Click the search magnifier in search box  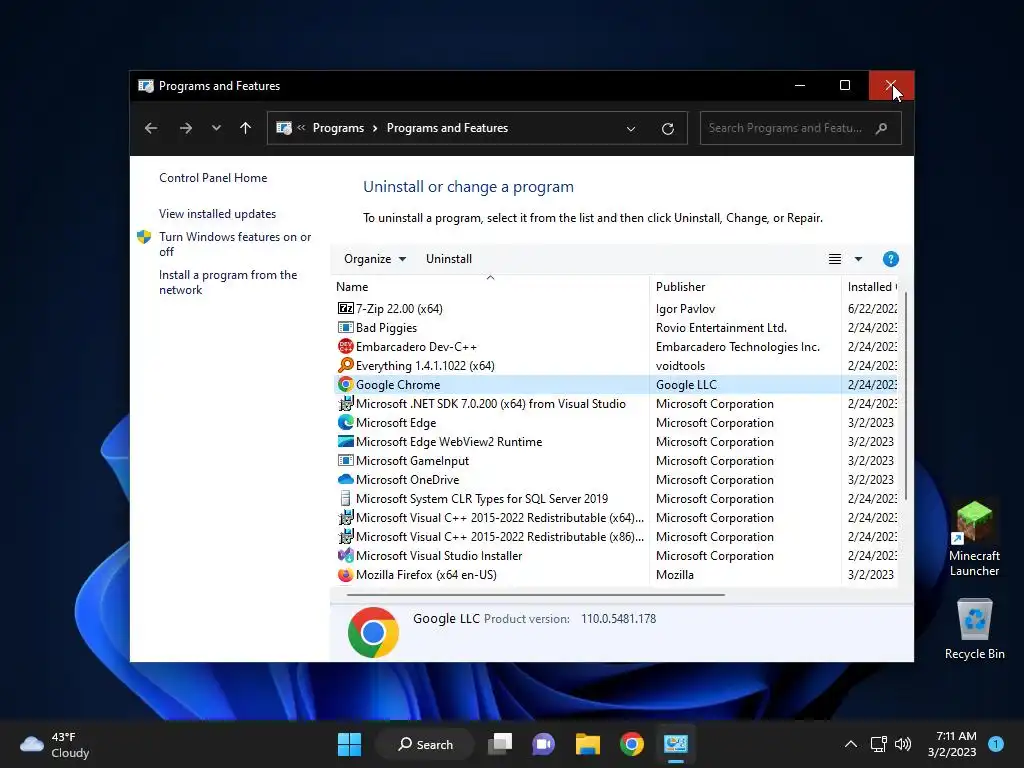881,128
